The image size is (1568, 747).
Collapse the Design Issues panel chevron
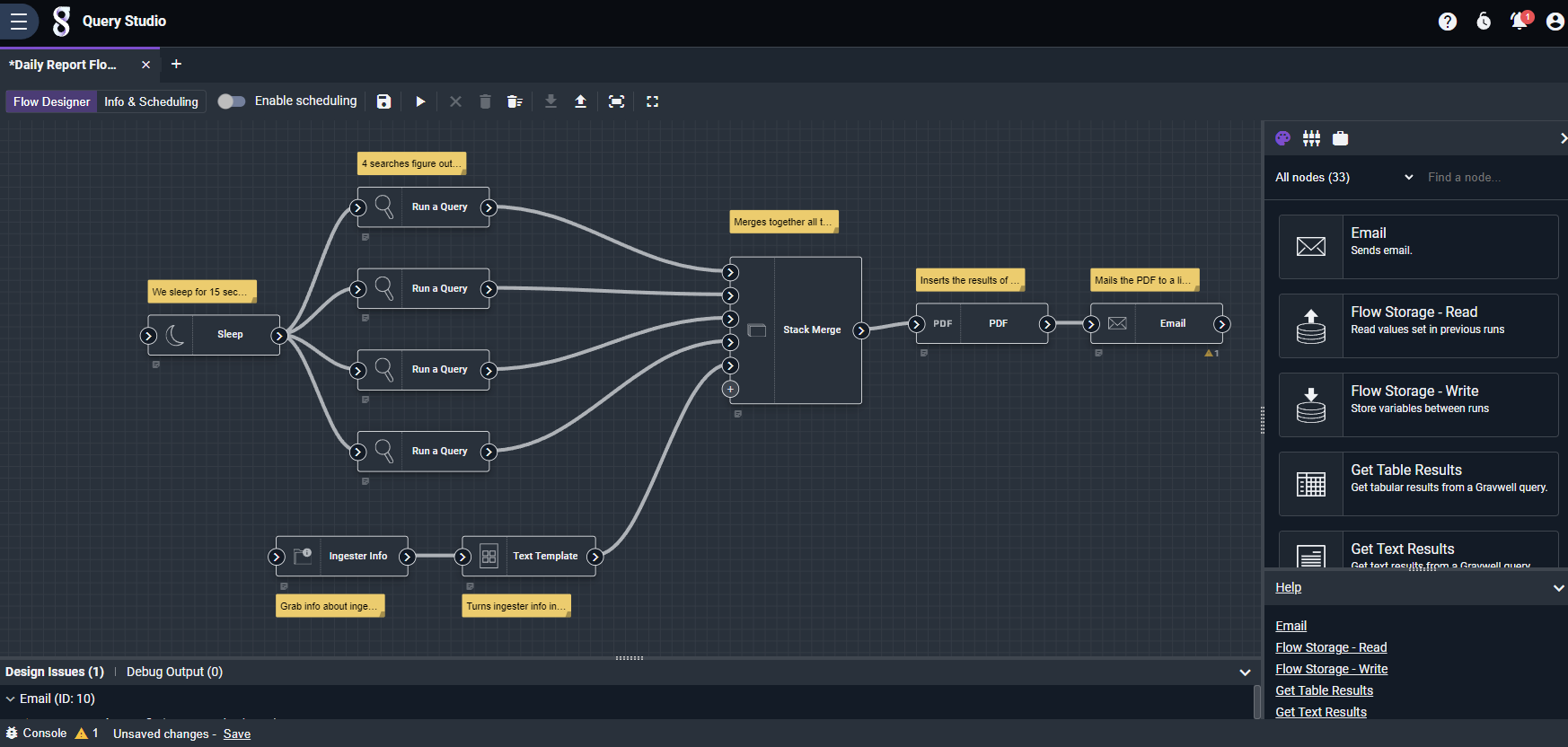click(1245, 672)
